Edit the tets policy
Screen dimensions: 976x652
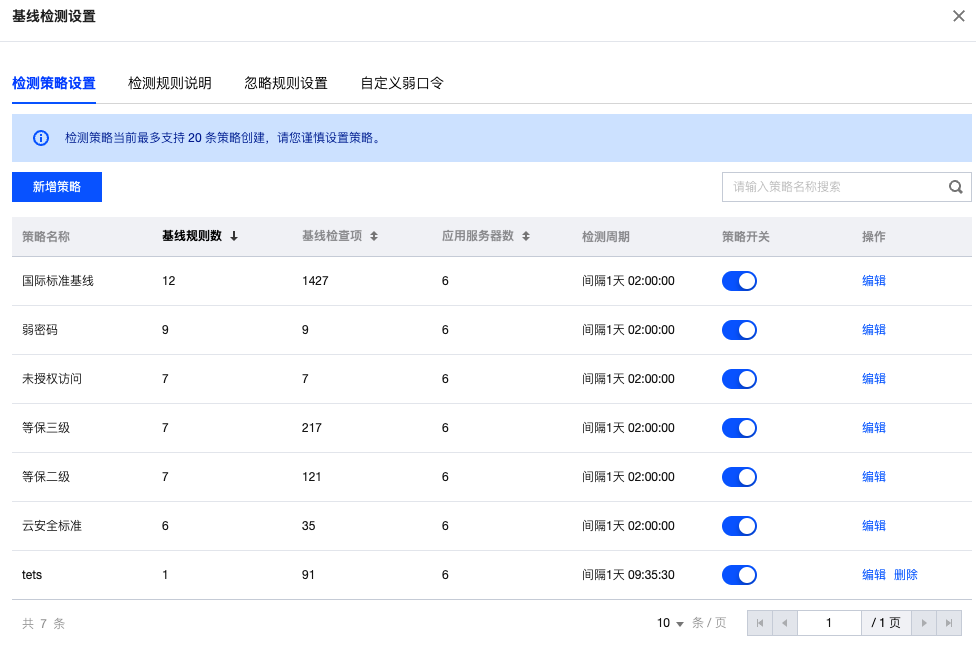click(873, 575)
